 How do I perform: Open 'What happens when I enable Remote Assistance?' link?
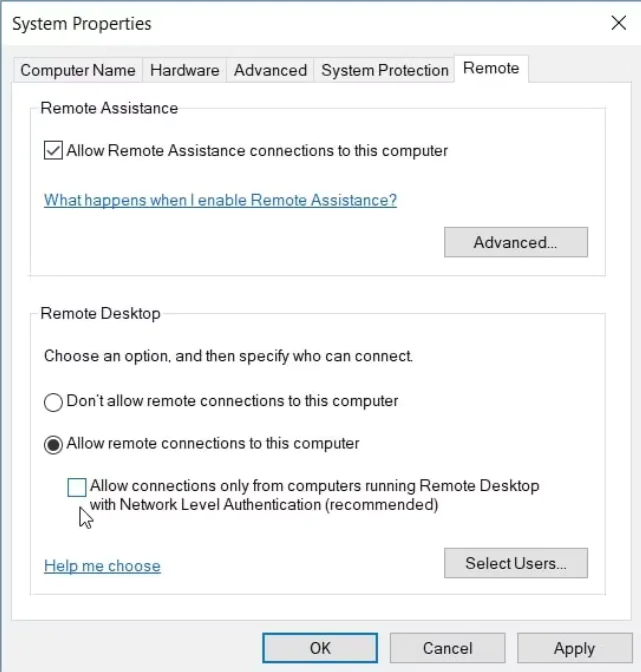[220, 200]
